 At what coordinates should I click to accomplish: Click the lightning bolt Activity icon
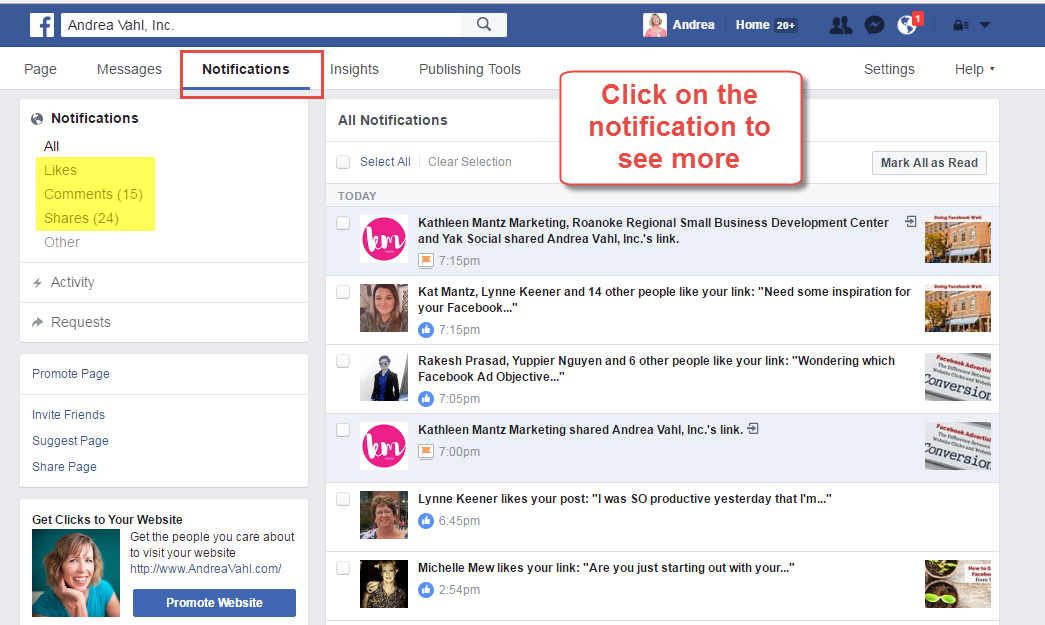pos(37,283)
